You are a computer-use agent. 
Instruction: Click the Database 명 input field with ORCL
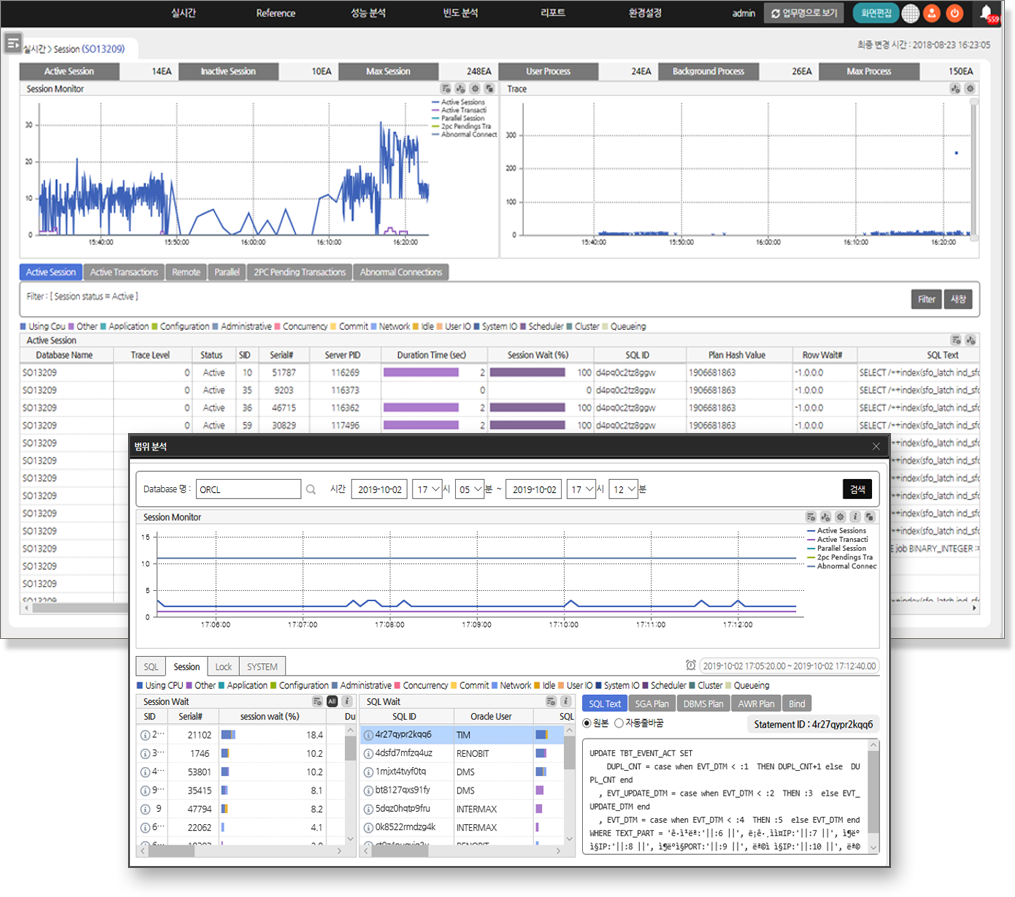(249, 489)
